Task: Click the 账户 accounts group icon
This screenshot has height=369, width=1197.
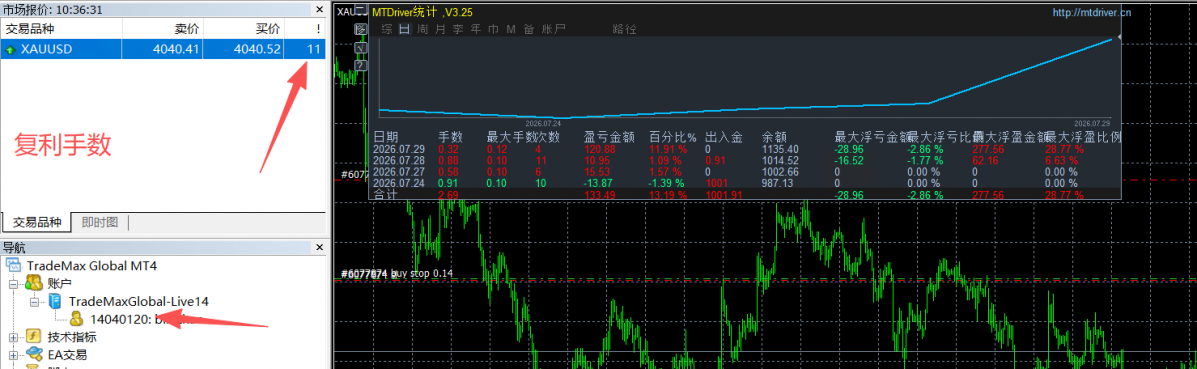Action: click(x=34, y=283)
